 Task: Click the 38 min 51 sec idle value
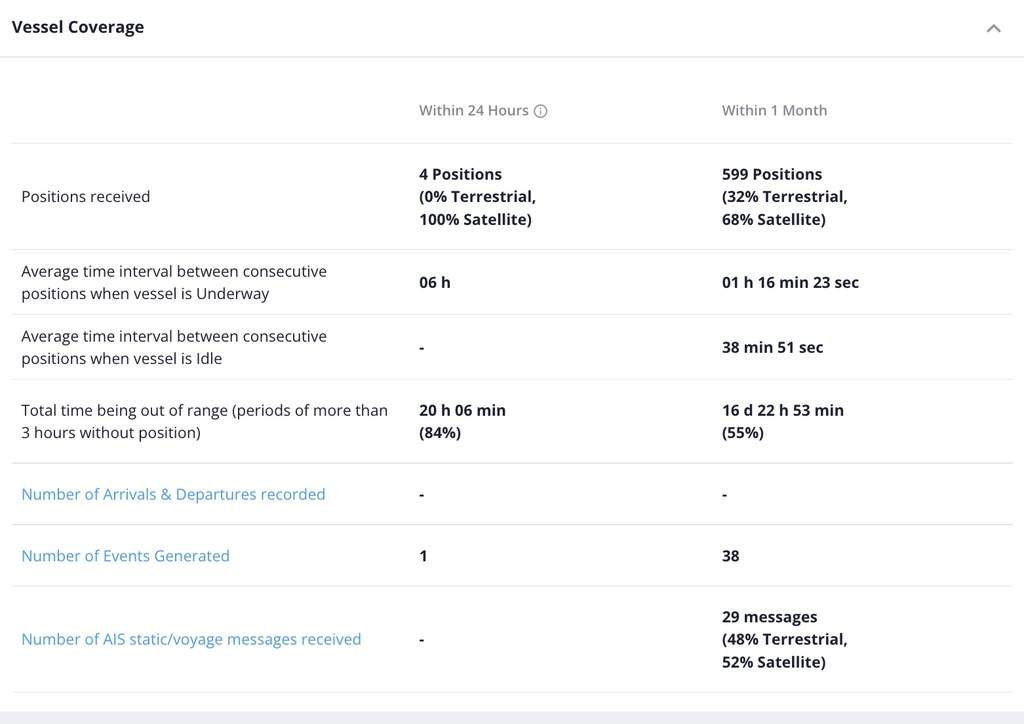coord(773,347)
